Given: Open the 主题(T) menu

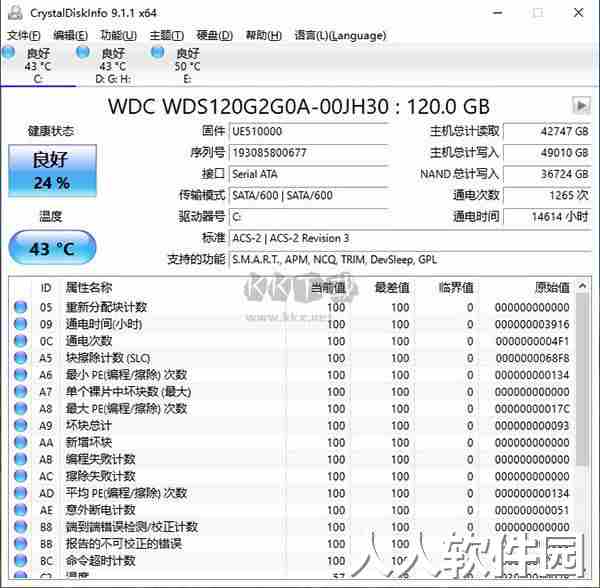Looking at the screenshot, I should 166,36.
